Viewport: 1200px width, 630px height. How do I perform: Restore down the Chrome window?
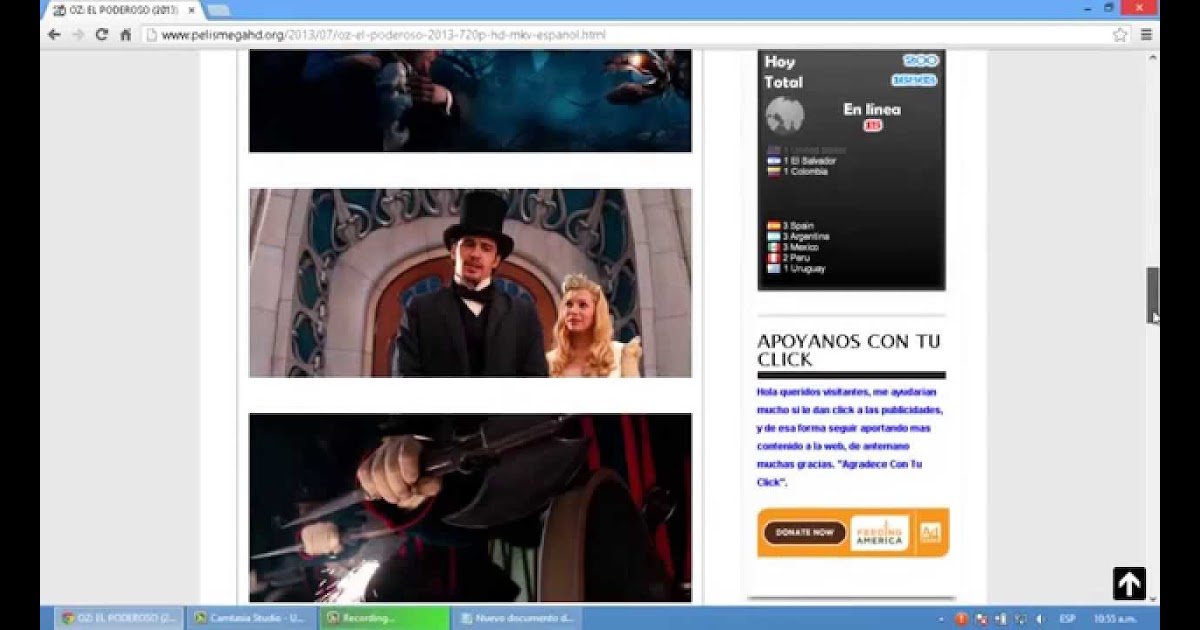click(x=1109, y=7)
